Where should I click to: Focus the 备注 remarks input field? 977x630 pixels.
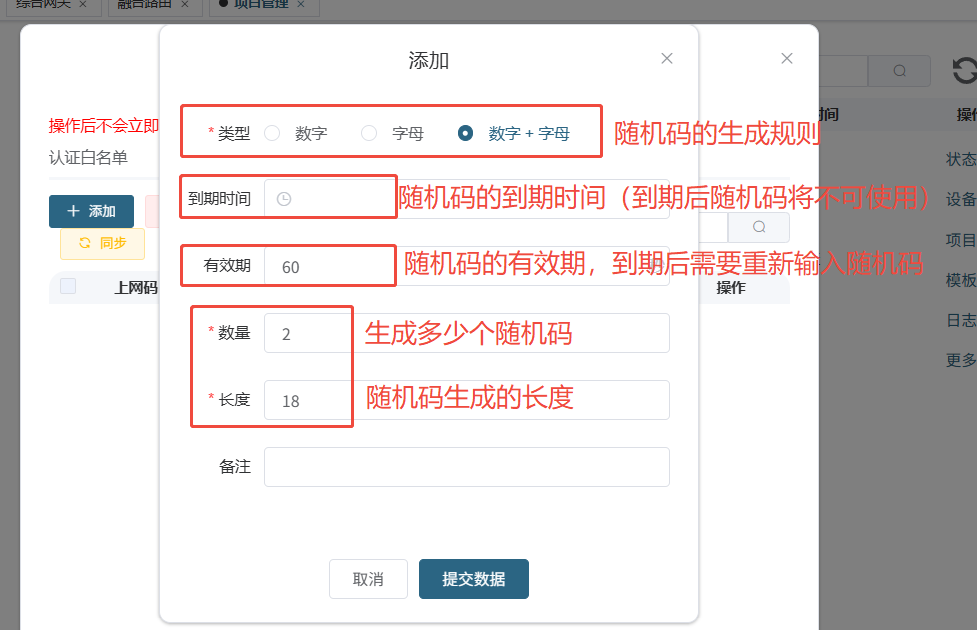(x=466, y=467)
